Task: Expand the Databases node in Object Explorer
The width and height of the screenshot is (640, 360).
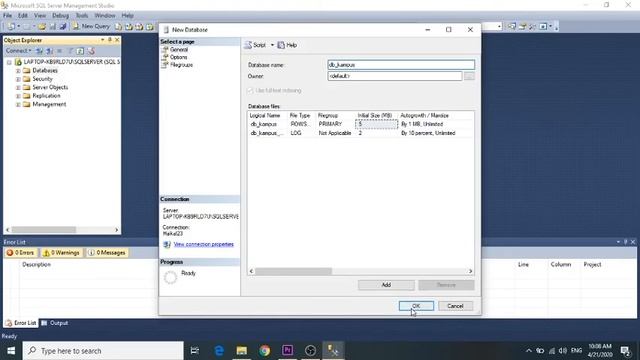Action: pyautogui.click(x=18, y=71)
